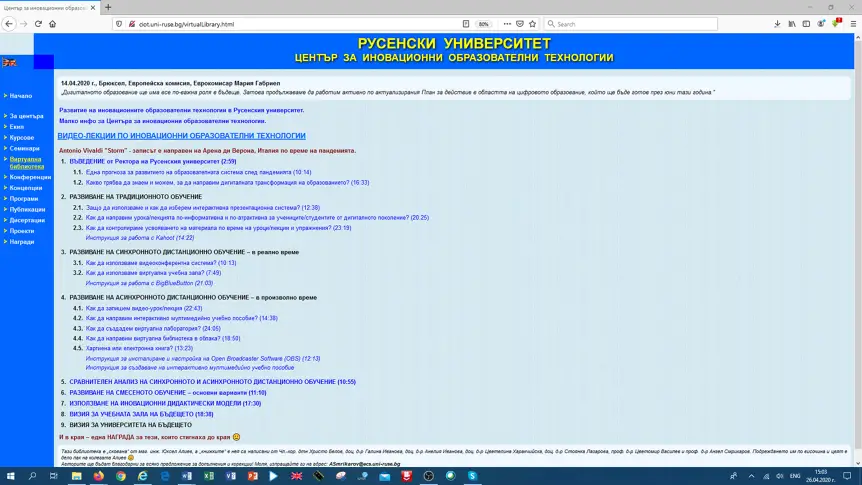Open the Downloads panel arrow
The width and height of the screenshot is (862, 485).
point(777,24)
